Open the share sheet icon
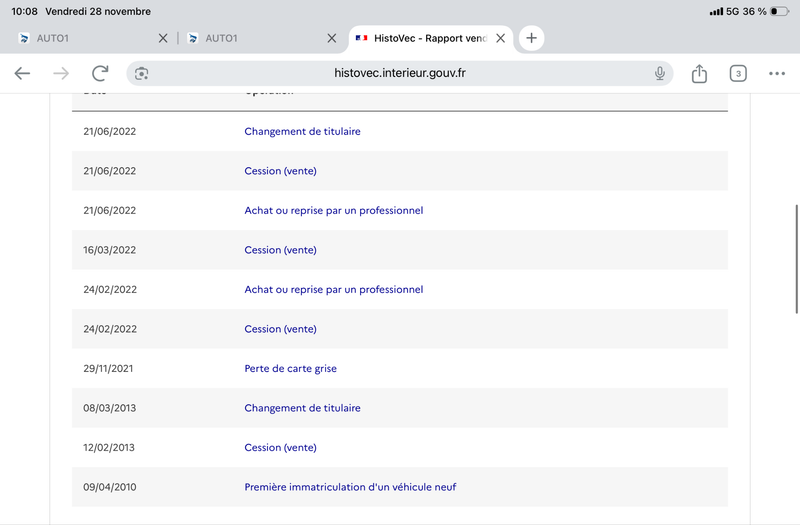This screenshot has width=800, height=525. coord(700,73)
